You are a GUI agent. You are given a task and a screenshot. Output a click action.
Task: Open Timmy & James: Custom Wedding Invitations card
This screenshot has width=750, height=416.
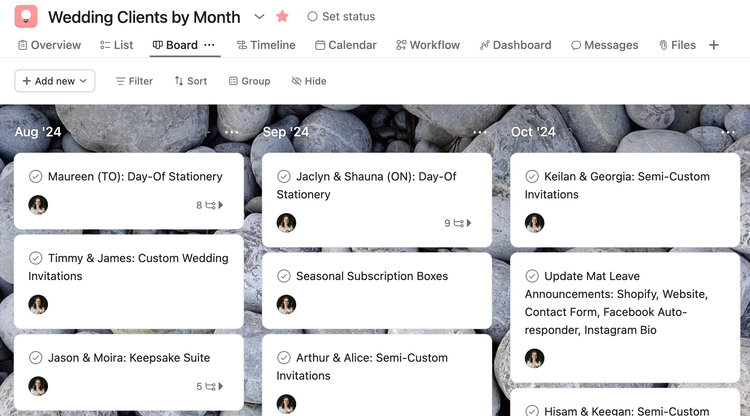point(129,281)
